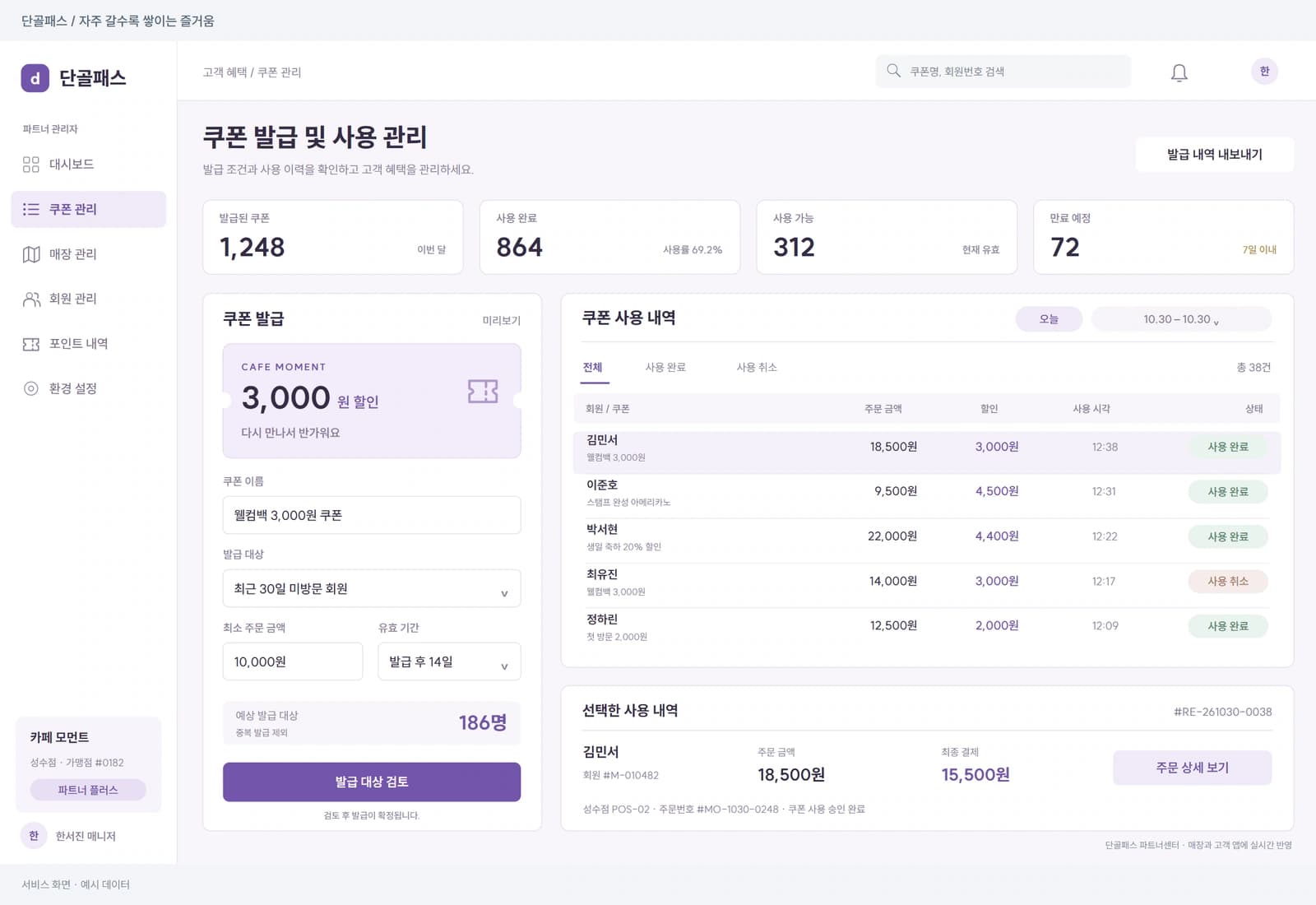The image size is (1316, 905).
Task: Open the 한 profile avatar in header
Action: pyautogui.click(x=1265, y=72)
